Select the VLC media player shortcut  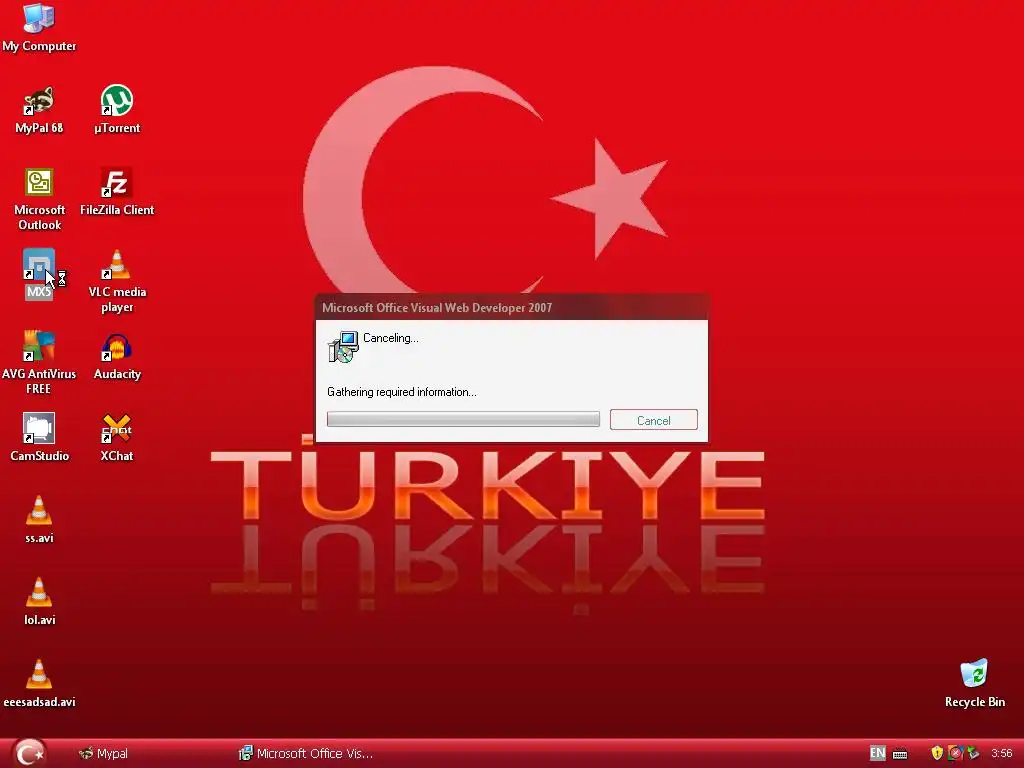117,281
